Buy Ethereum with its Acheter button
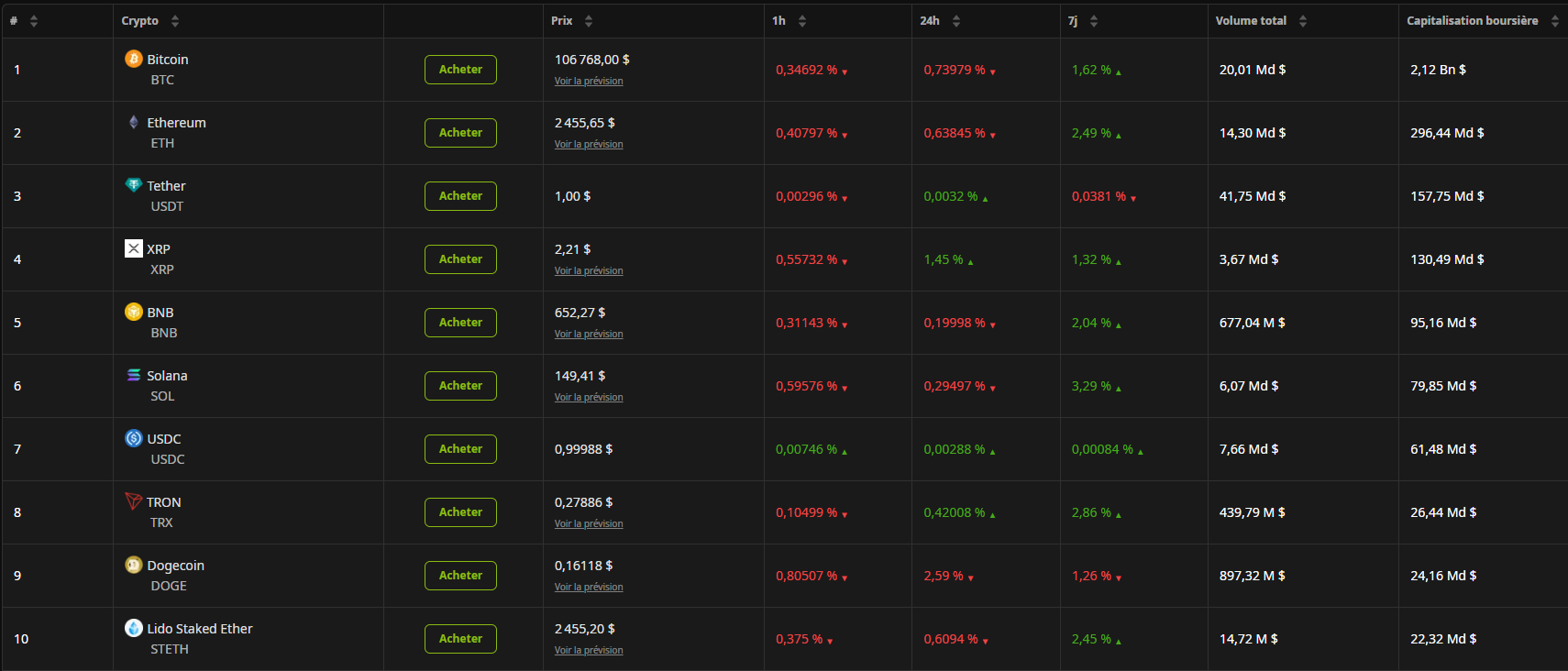This screenshot has height=671, width=1568. point(460,133)
